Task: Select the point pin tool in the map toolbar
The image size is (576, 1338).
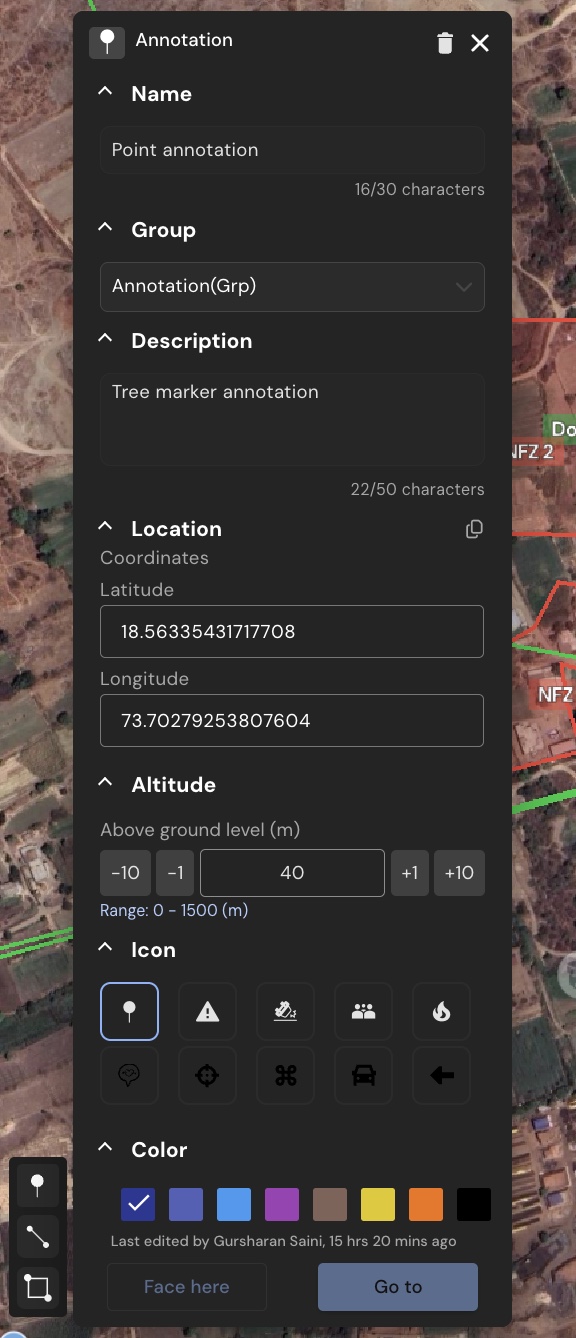Action: [x=38, y=1186]
